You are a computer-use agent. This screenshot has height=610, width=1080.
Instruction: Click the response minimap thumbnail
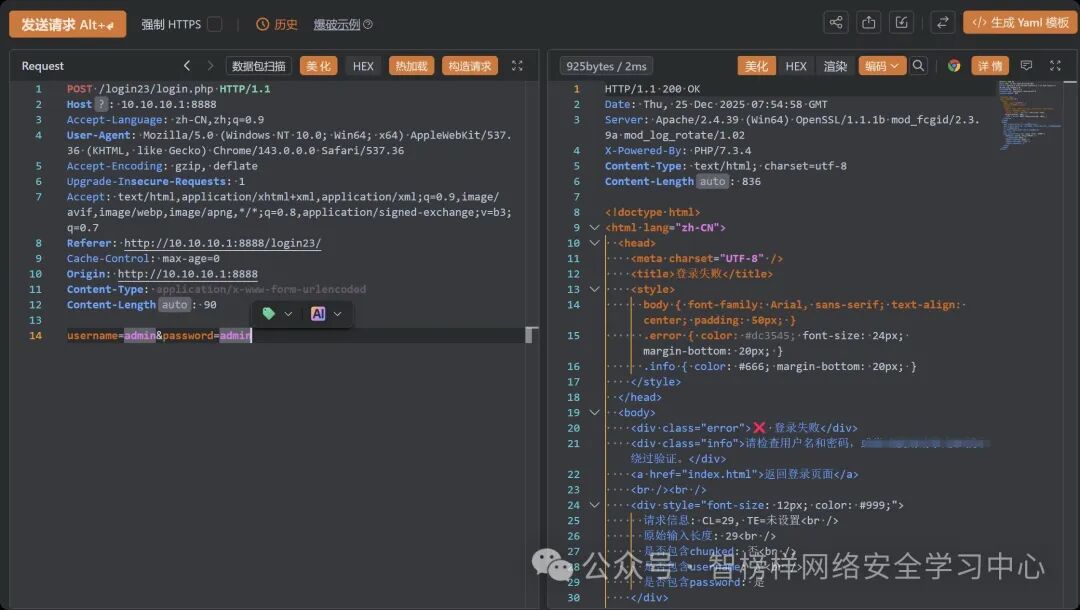(1028, 115)
